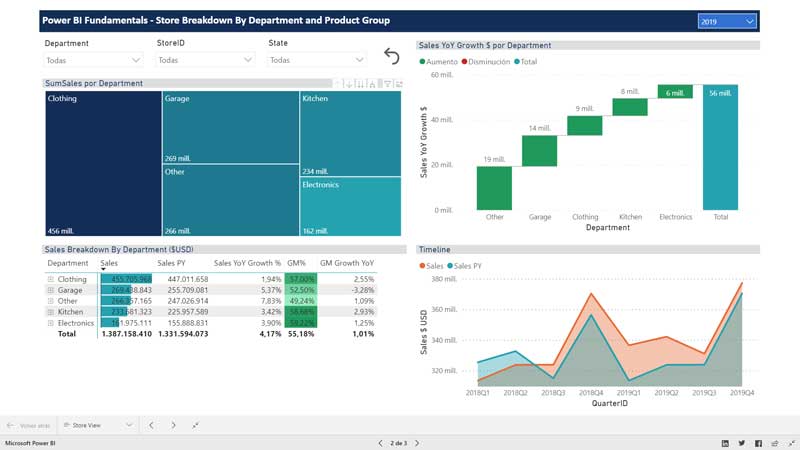Open the 2019 year dropdown
The width and height of the screenshot is (800, 450).
pyautogui.click(x=727, y=21)
